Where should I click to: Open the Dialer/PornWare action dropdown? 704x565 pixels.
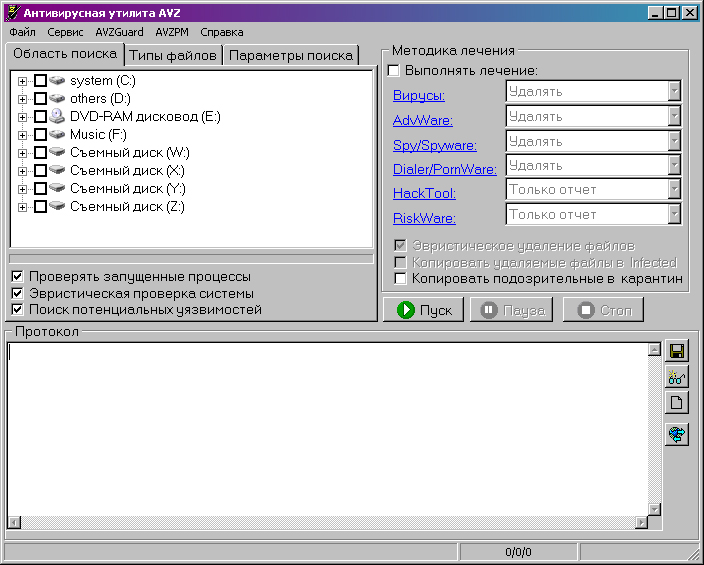(x=674, y=166)
